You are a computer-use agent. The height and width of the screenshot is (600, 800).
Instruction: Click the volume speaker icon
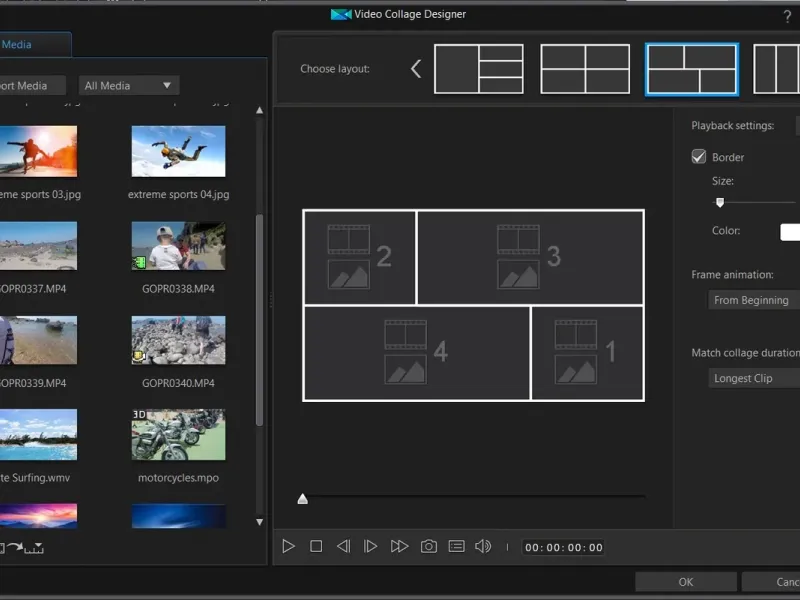[483, 546]
